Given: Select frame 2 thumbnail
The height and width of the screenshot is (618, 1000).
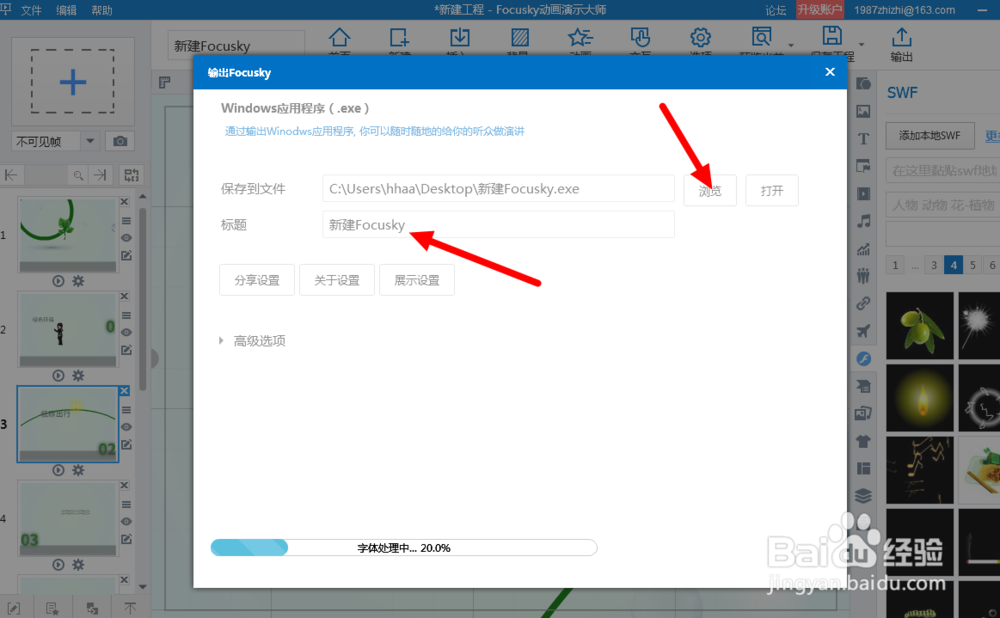Looking at the screenshot, I should click(x=68, y=329).
